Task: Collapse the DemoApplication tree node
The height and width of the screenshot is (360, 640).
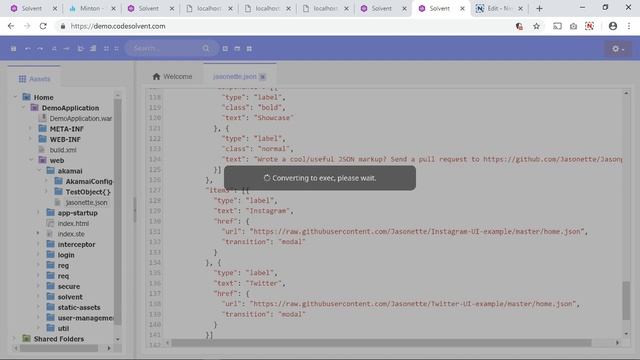Action: (x=23, y=107)
